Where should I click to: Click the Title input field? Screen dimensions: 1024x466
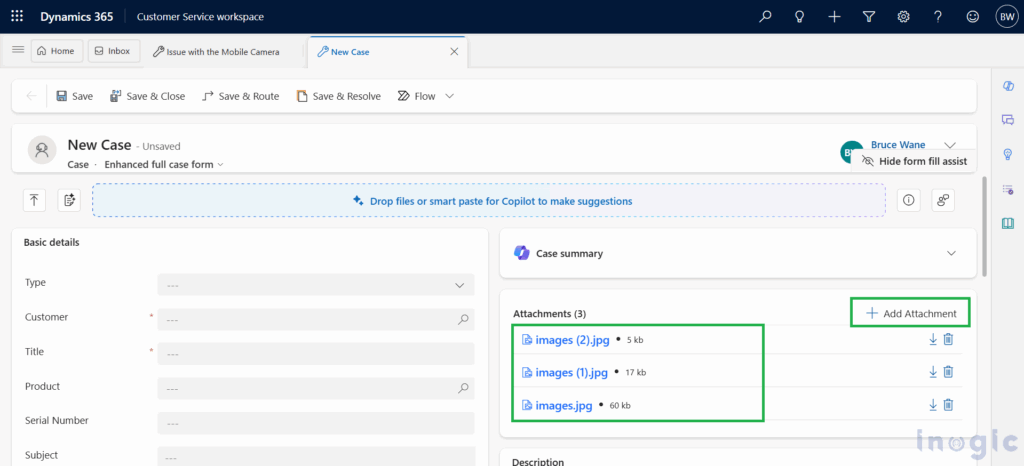(316, 354)
